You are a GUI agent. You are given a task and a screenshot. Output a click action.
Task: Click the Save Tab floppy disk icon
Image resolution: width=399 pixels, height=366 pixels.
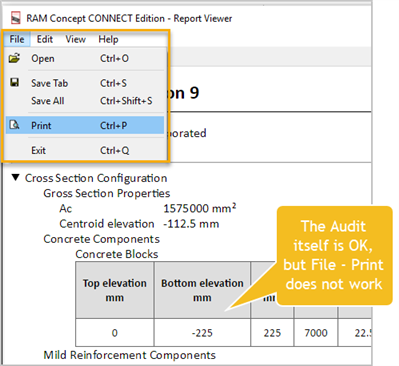point(15,82)
